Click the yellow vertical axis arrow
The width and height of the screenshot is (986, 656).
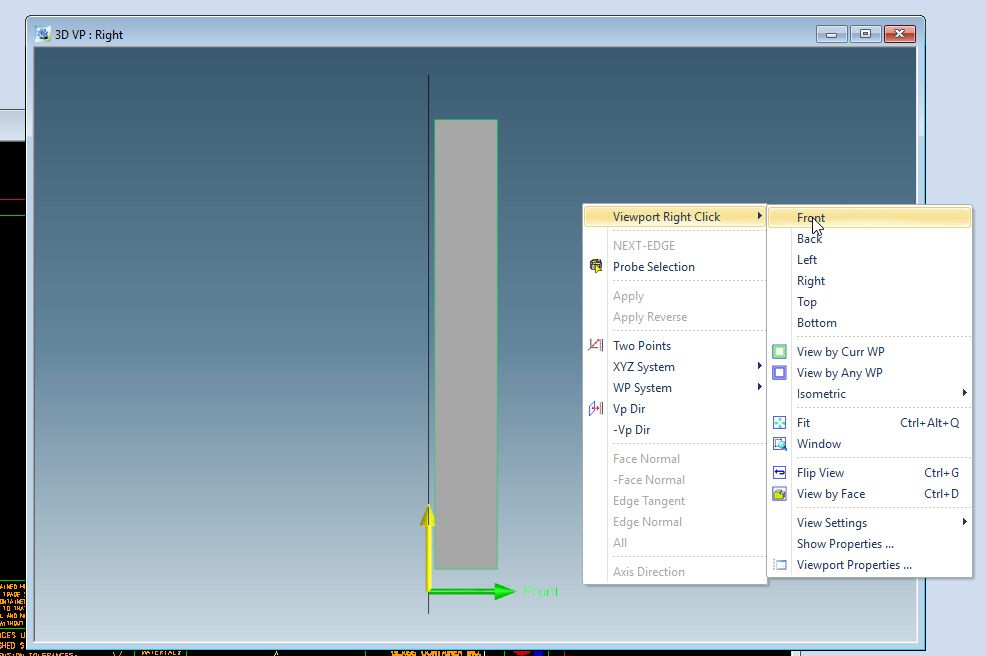tap(428, 547)
